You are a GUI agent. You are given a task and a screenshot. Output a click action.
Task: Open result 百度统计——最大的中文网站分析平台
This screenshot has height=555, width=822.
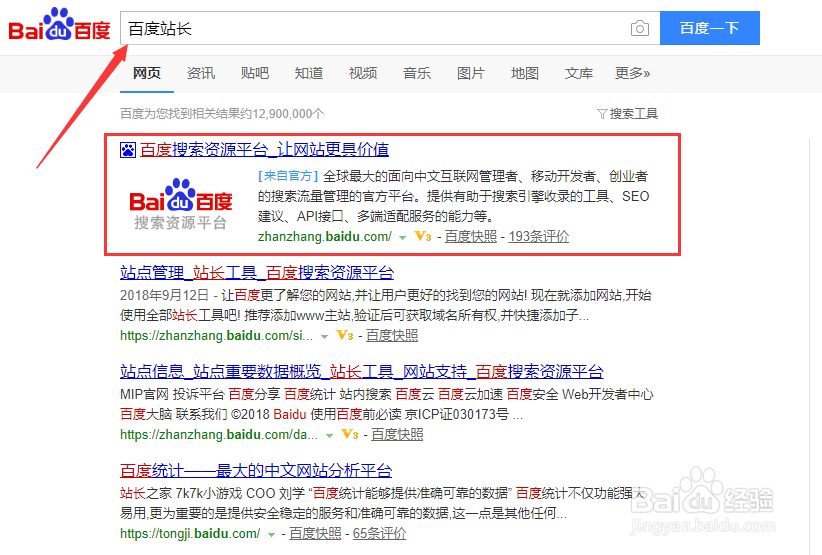coord(256,471)
